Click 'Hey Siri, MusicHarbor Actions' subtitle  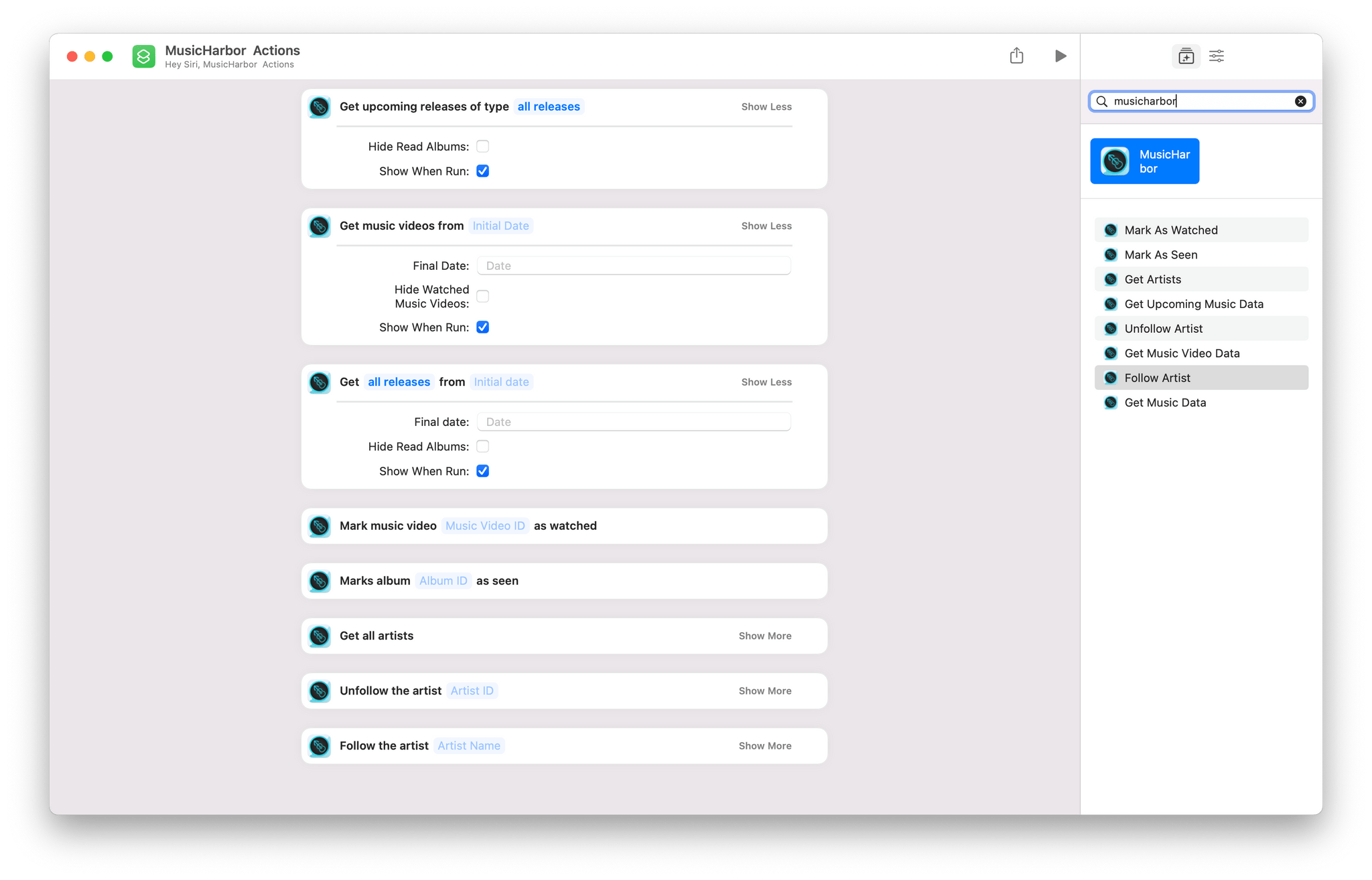[229, 64]
